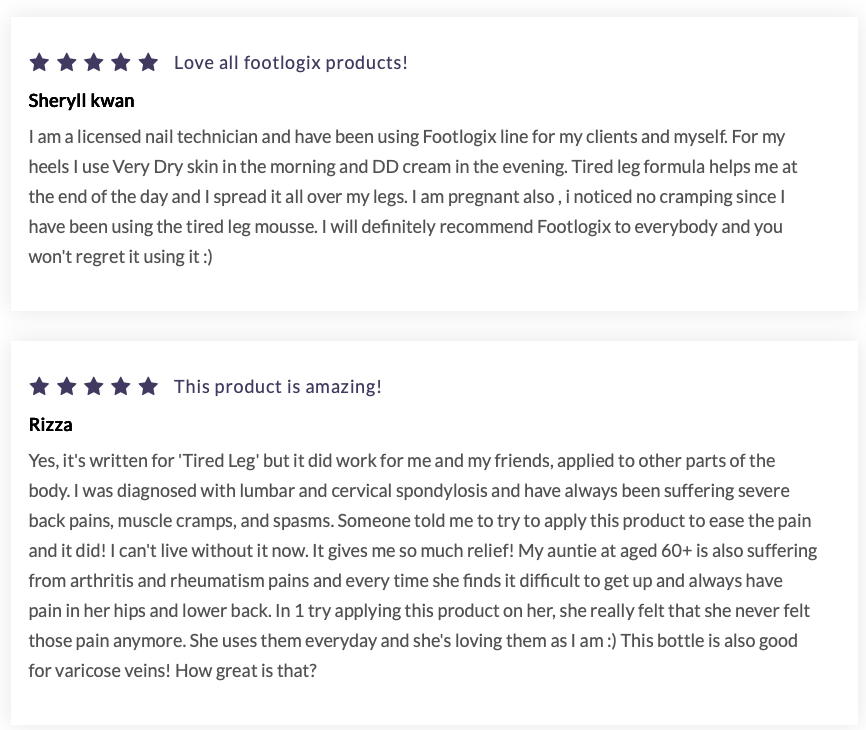
Task: Click 'Love all footlogix products!' review title
Action: click(290, 62)
